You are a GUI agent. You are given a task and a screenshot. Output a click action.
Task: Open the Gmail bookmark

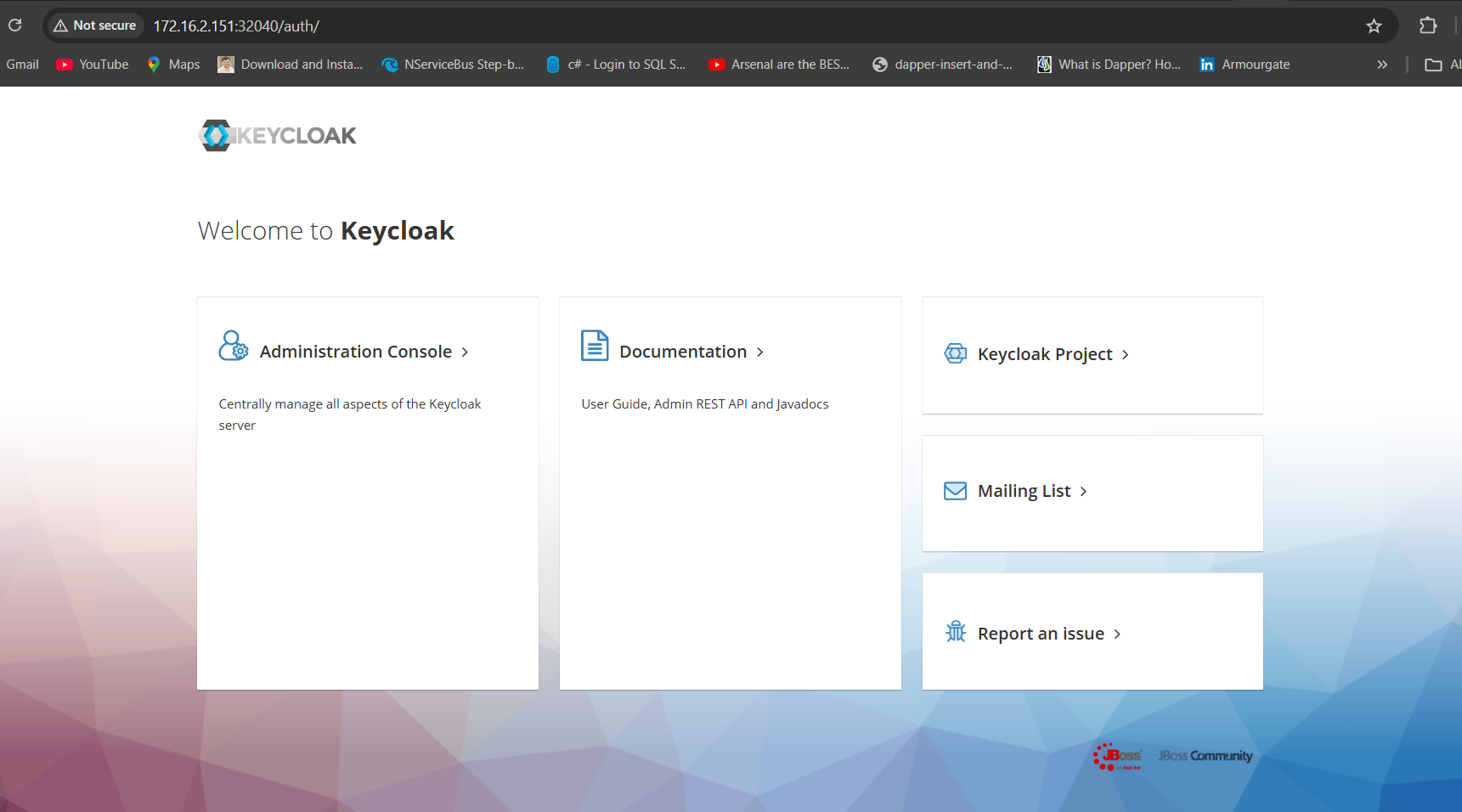pyautogui.click(x=22, y=65)
